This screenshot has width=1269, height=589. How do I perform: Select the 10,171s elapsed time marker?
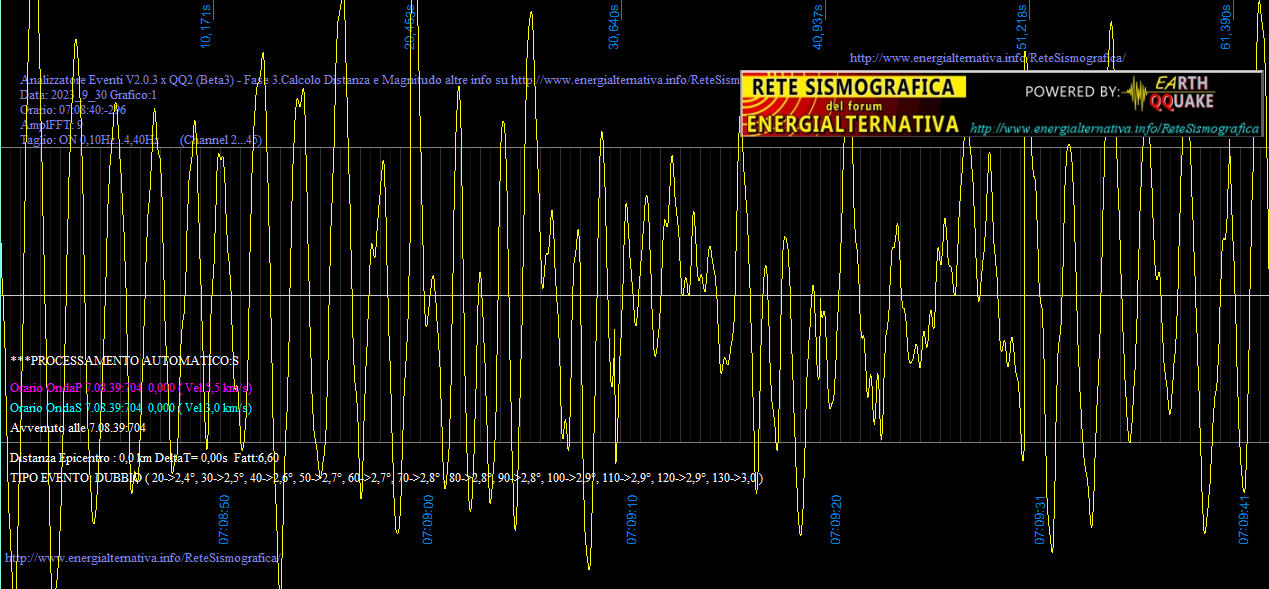point(206,27)
